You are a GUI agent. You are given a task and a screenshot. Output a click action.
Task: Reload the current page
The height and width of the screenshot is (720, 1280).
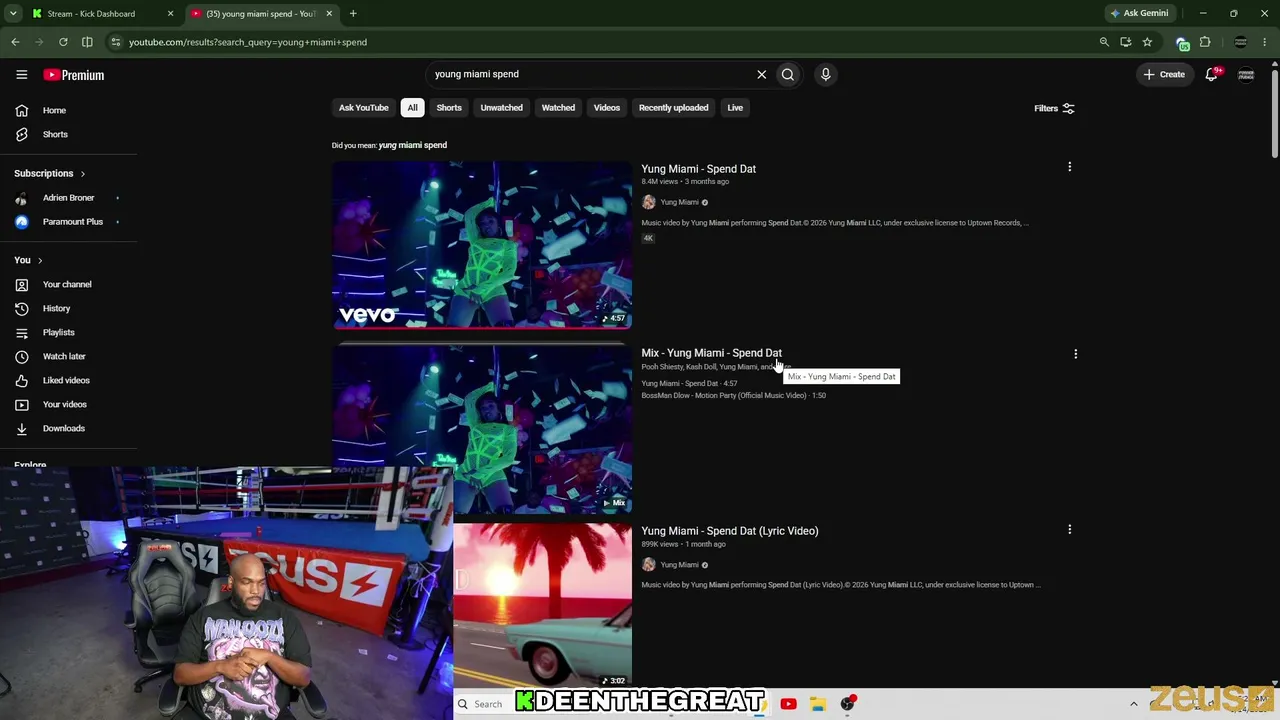pos(63,42)
